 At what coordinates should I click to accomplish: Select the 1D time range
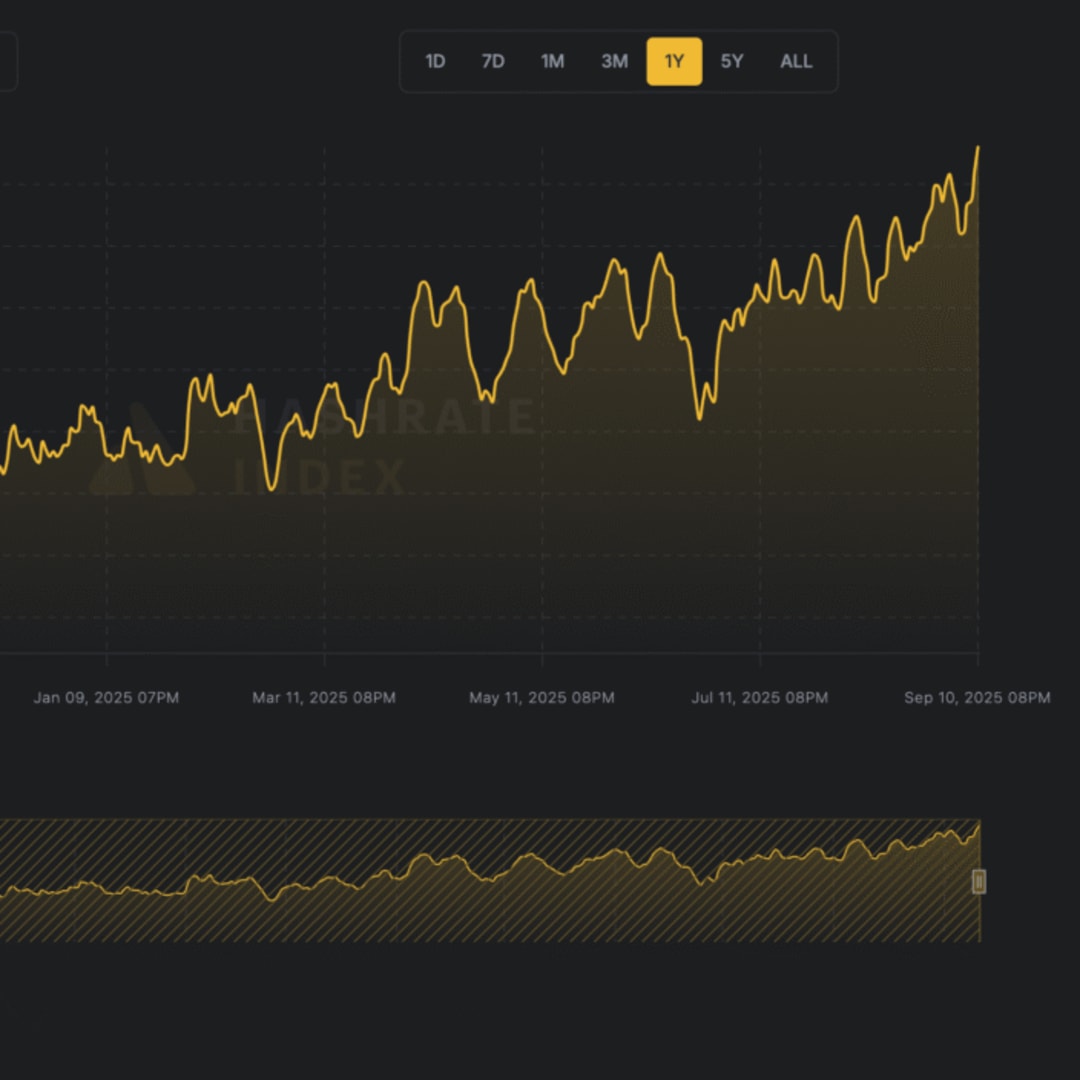click(435, 61)
